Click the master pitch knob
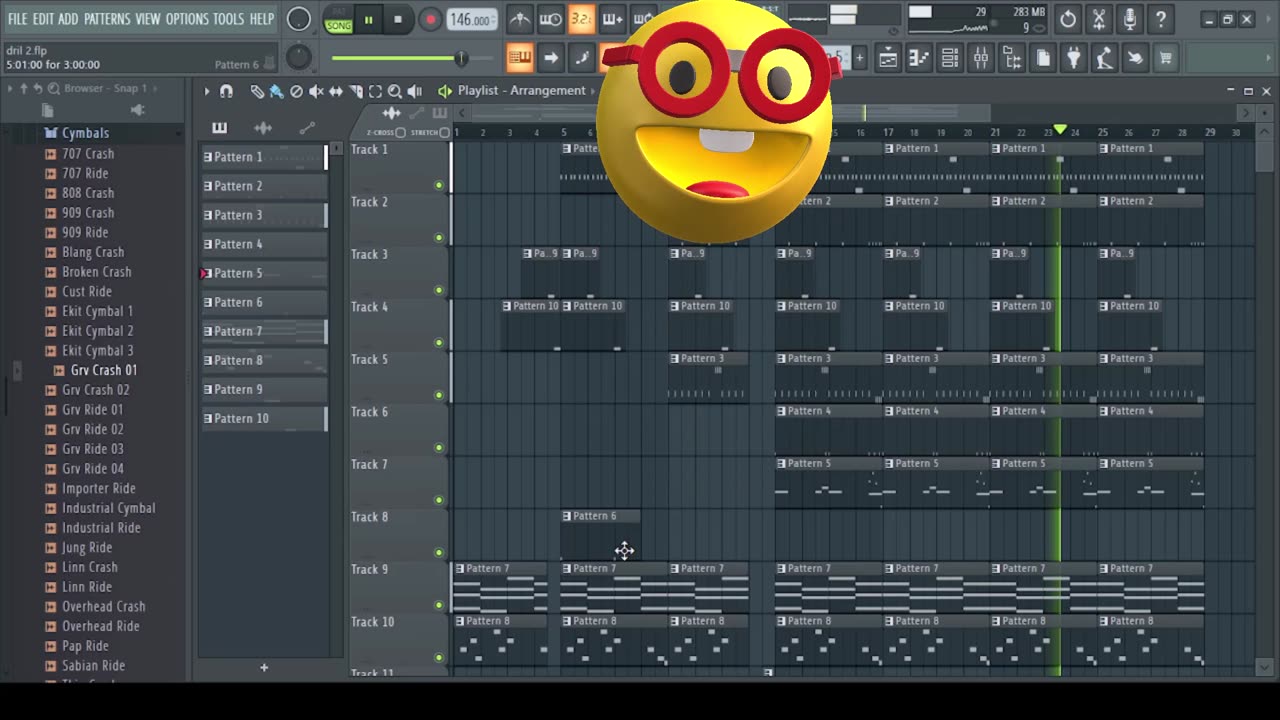 (298, 58)
